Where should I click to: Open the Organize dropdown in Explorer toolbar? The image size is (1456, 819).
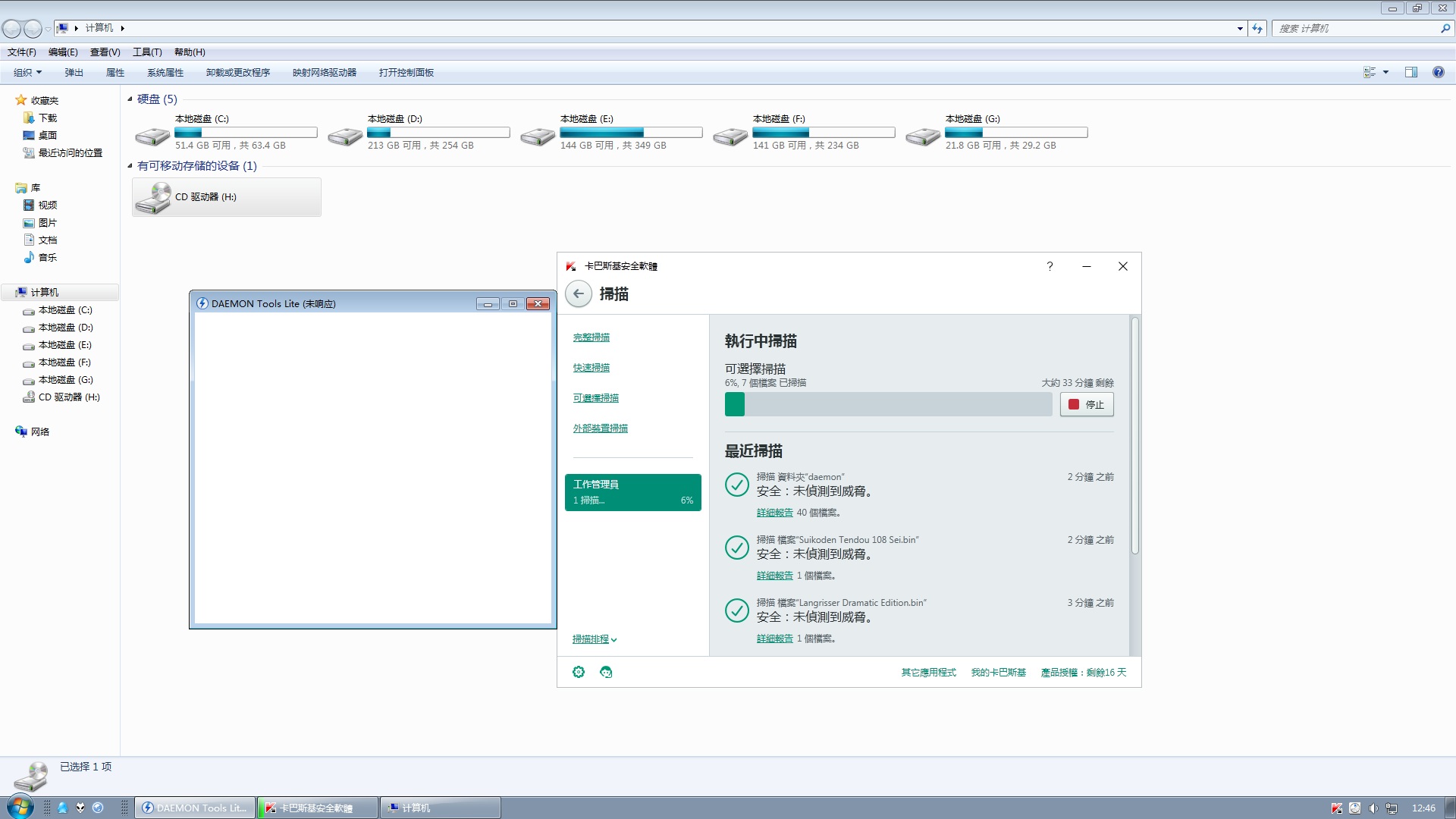27,73
